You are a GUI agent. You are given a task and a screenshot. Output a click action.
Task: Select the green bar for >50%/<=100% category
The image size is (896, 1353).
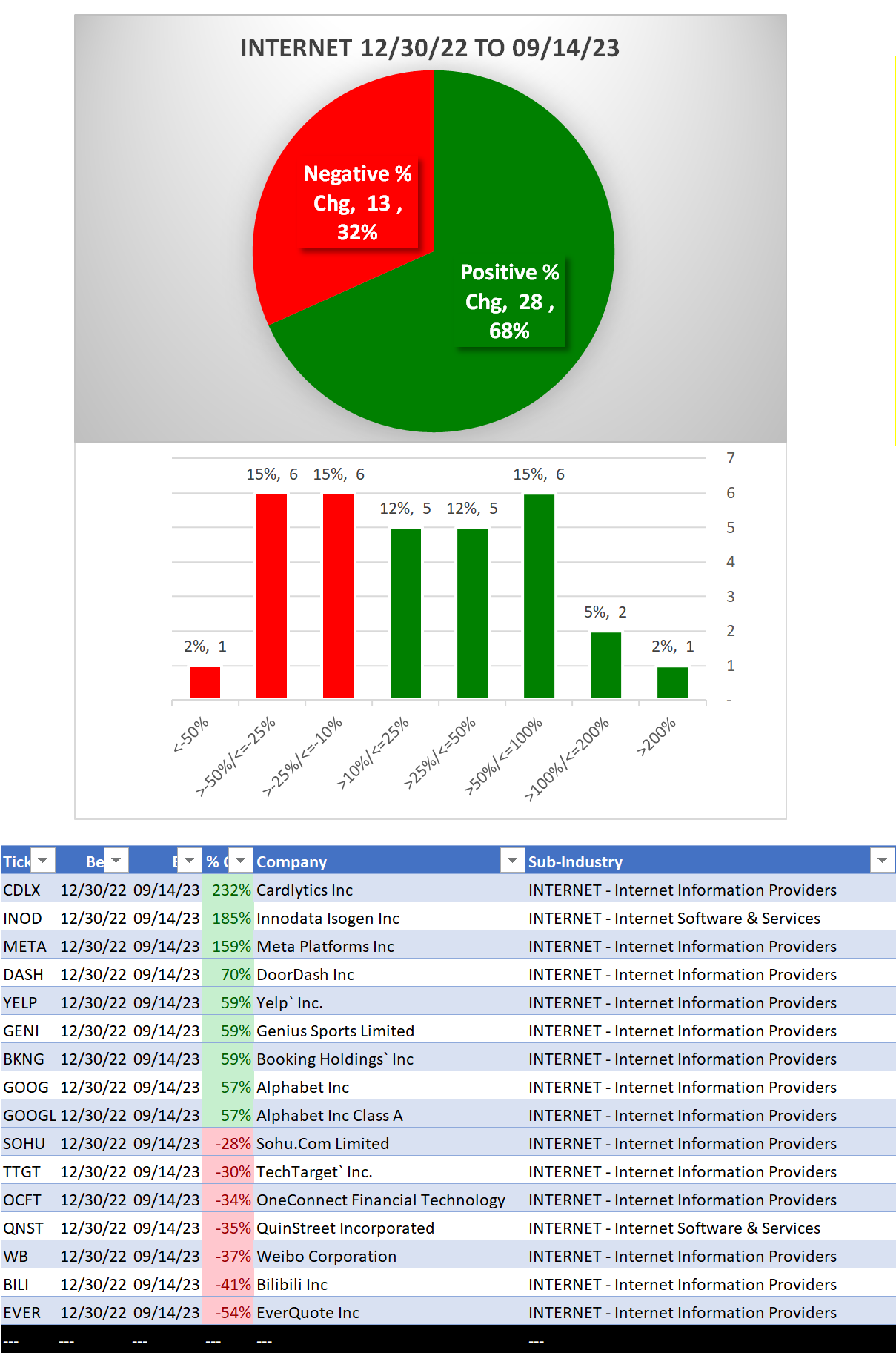click(539, 596)
